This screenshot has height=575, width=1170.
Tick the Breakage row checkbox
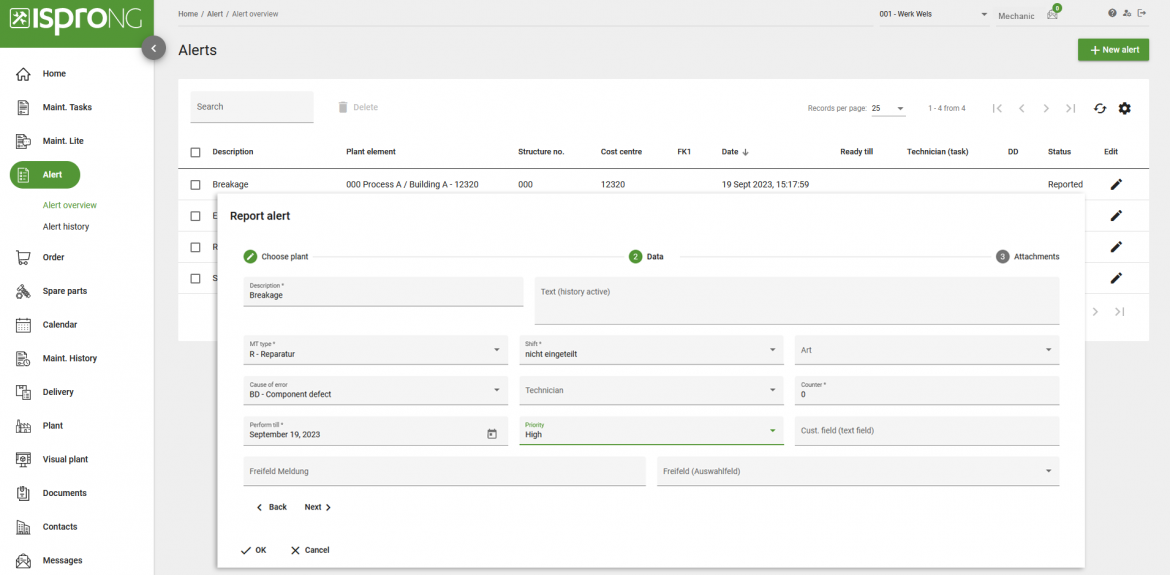(x=196, y=184)
